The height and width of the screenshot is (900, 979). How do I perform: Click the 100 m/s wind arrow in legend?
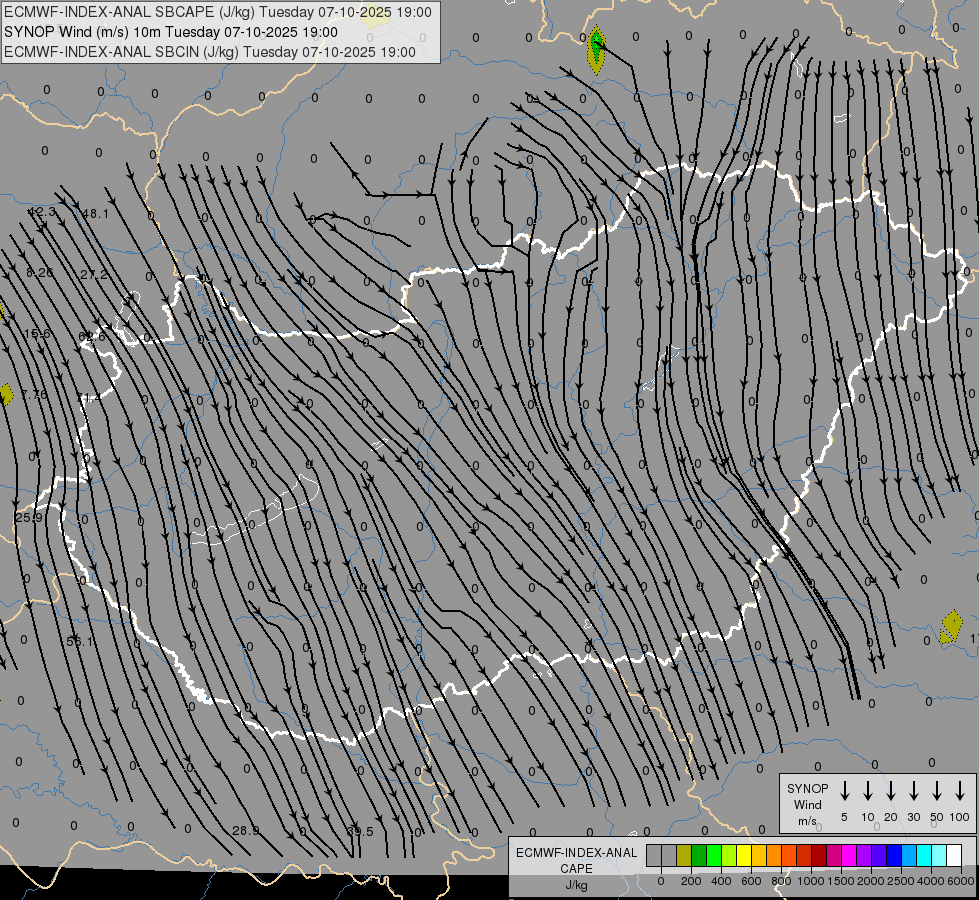pyautogui.click(x=960, y=791)
